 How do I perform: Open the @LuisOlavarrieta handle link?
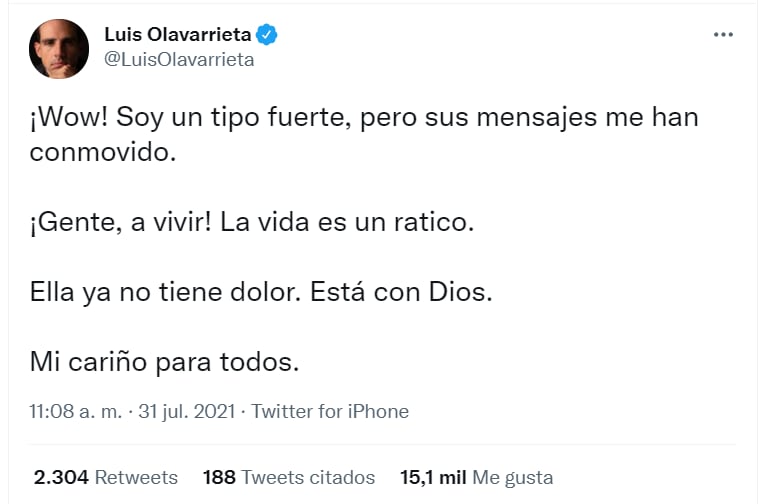pos(179,59)
